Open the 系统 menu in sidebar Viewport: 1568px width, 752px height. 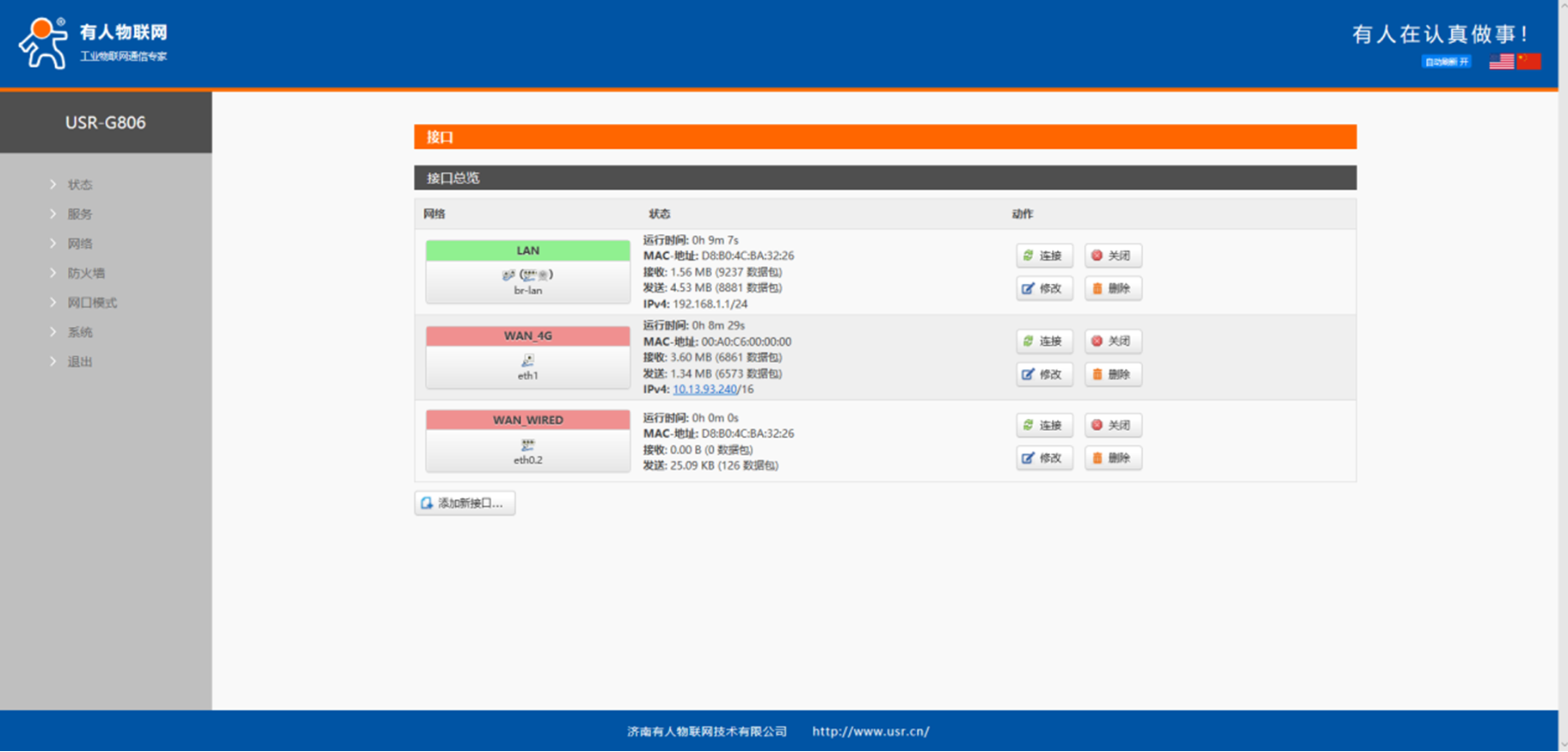click(x=80, y=333)
